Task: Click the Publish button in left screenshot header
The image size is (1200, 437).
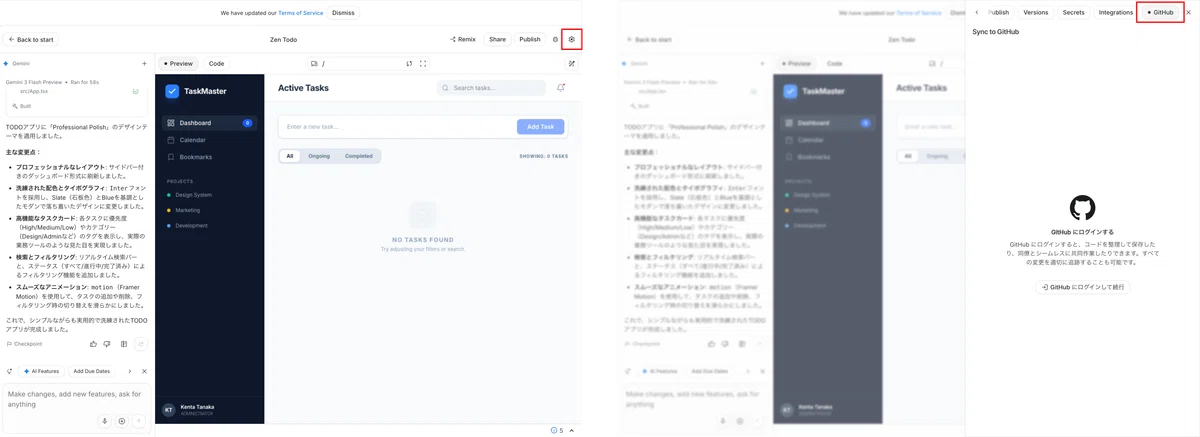Action: tap(530, 40)
